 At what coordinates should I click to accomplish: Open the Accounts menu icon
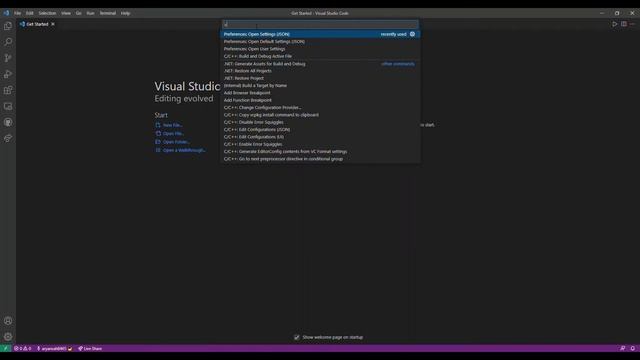tap(8, 321)
